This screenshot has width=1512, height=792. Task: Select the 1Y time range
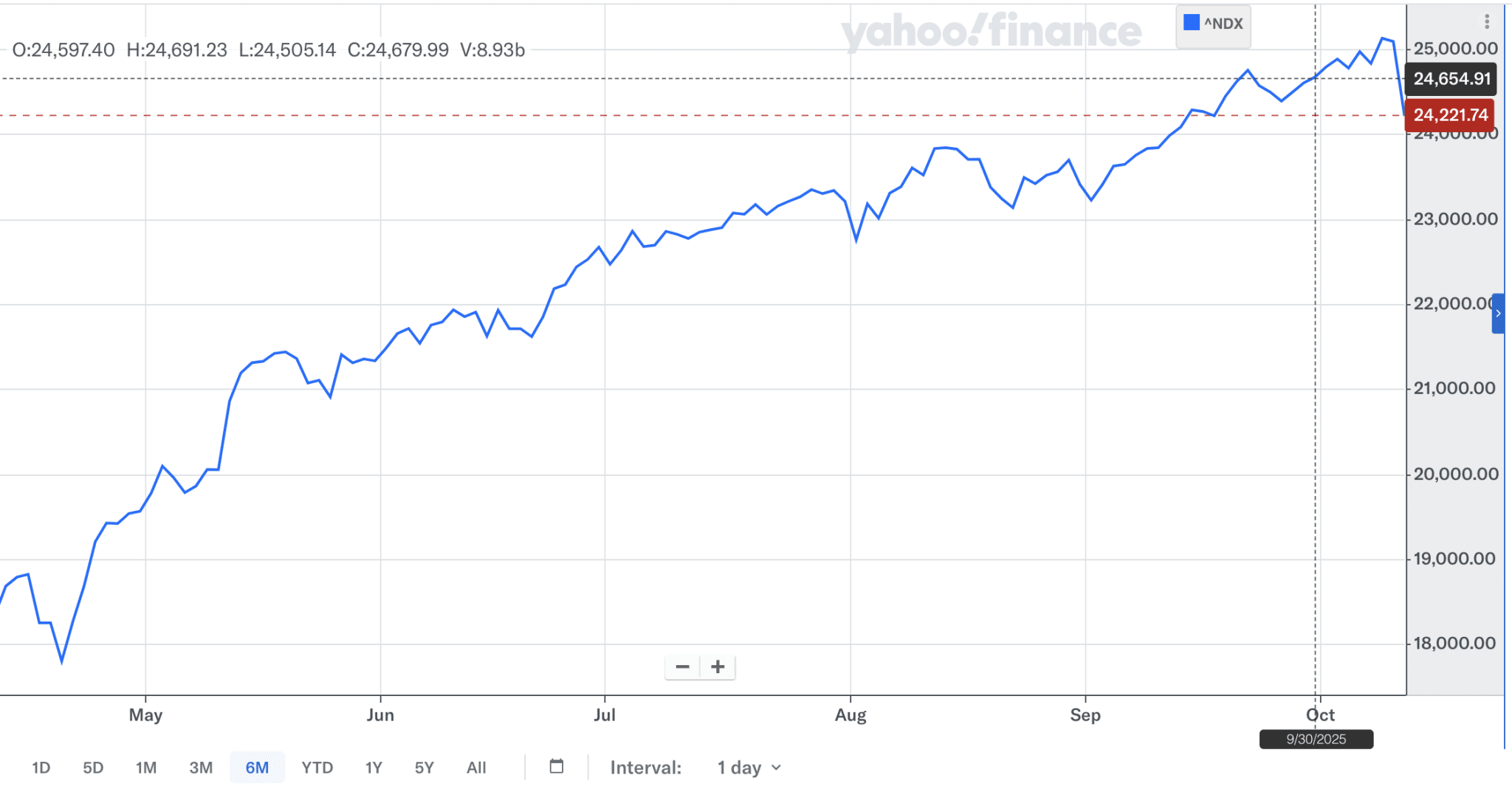[374, 768]
